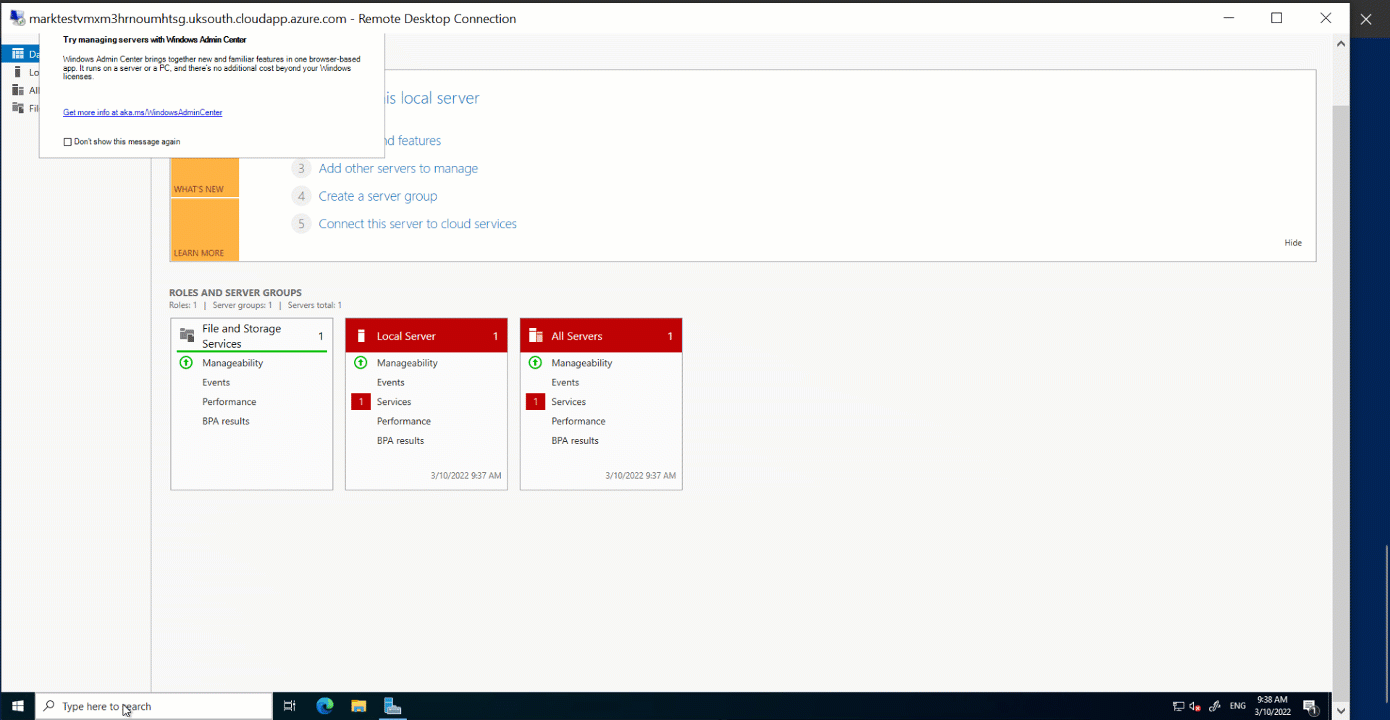Click the LEARN MORE tile
The image size is (1390, 720).
[x=204, y=230]
